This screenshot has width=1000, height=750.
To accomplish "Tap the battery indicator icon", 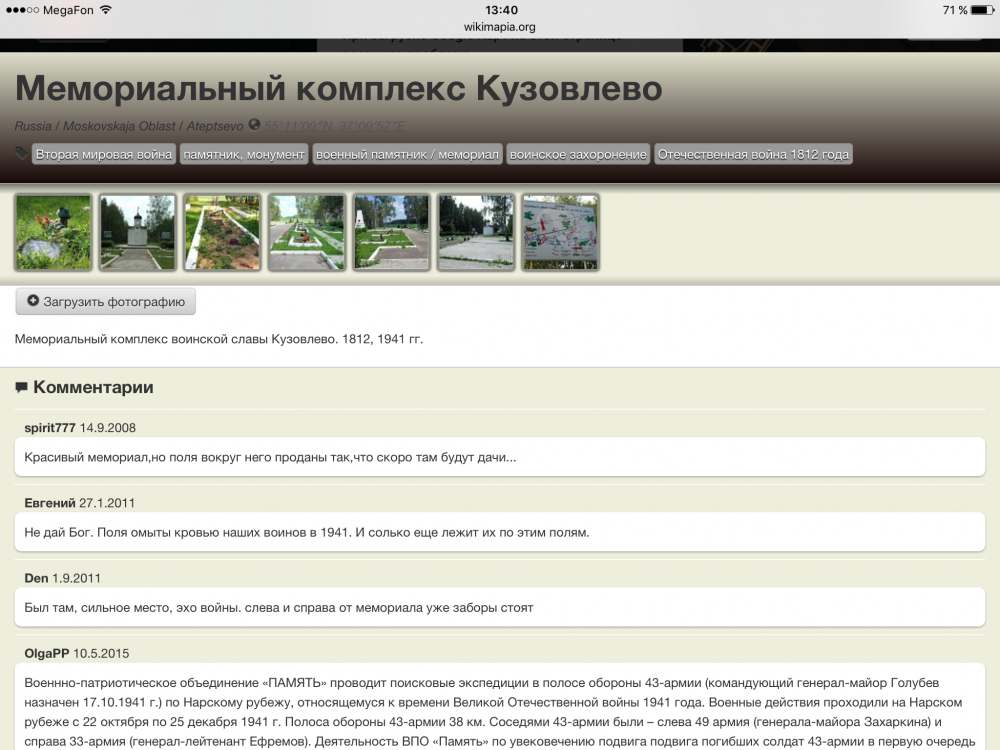I will [983, 10].
